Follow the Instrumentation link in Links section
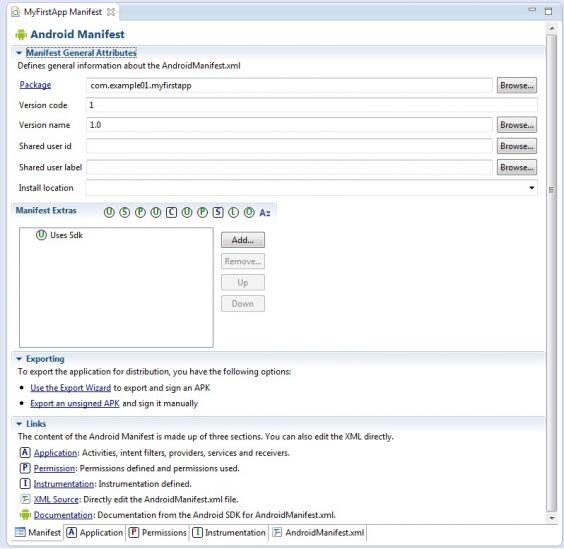Viewport: 564px width, 549px height. pos(64,484)
